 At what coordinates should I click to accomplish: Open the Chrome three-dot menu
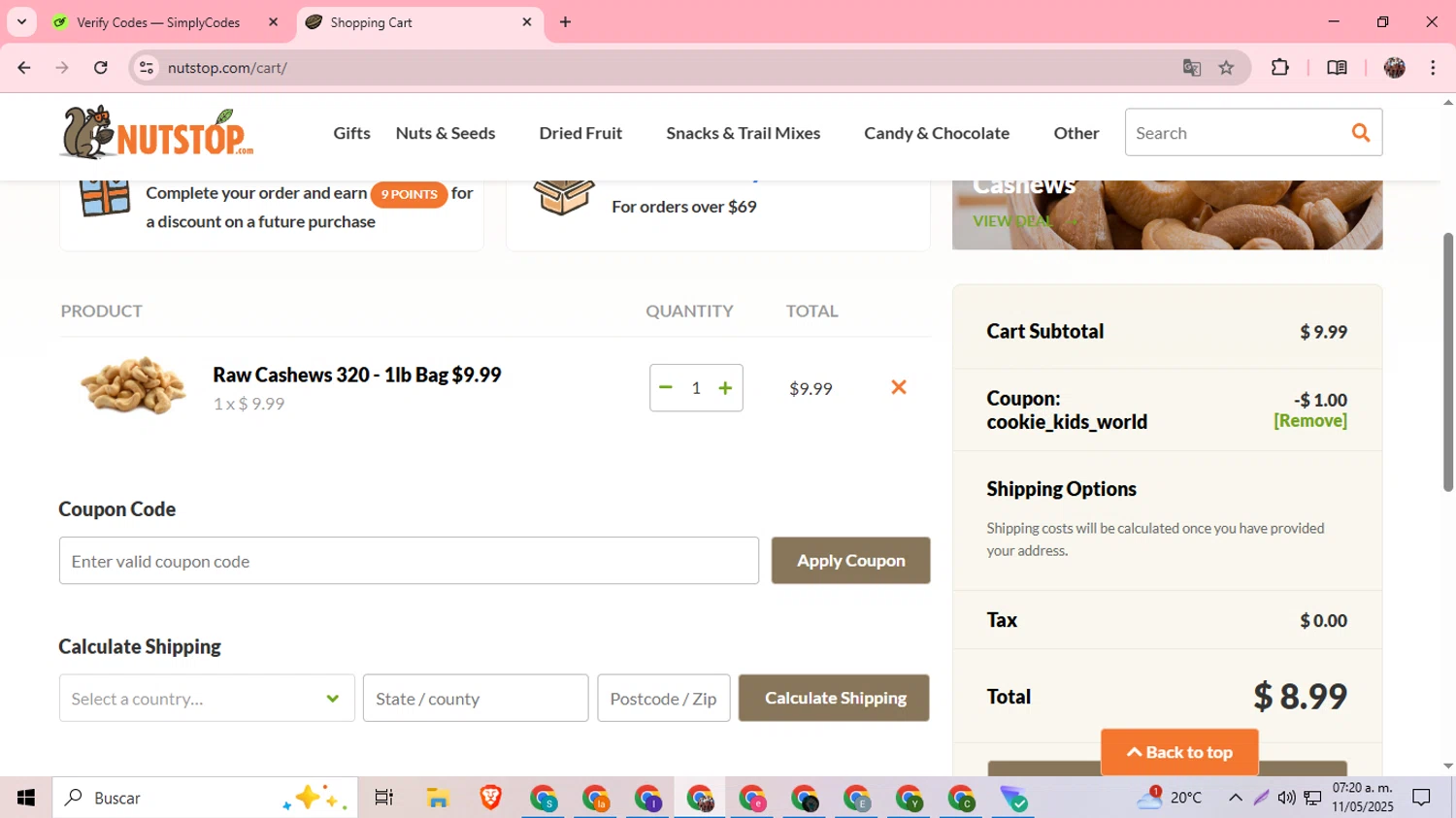pyautogui.click(x=1433, y=68)
